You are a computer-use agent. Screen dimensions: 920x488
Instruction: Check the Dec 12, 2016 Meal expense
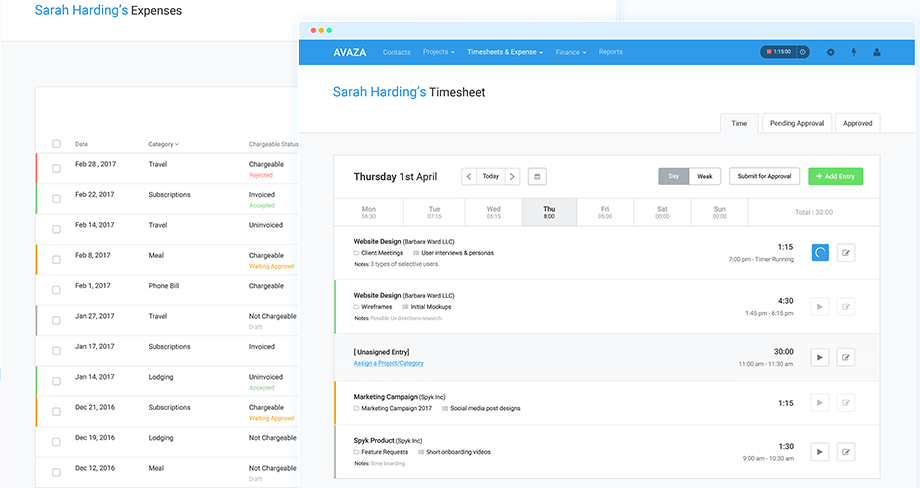(56, 472)
